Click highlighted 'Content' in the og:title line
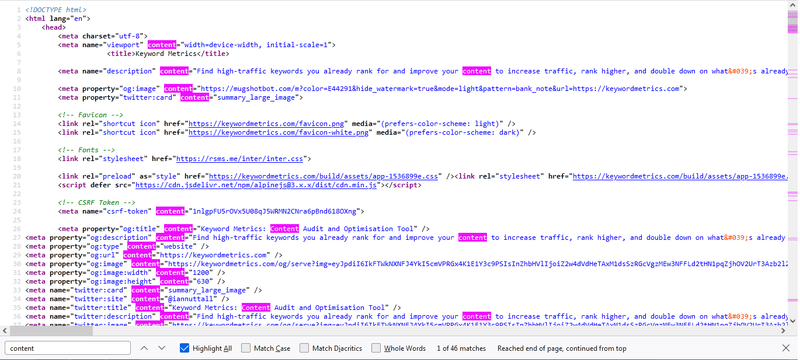800x360 pixels. pos(284,229)
